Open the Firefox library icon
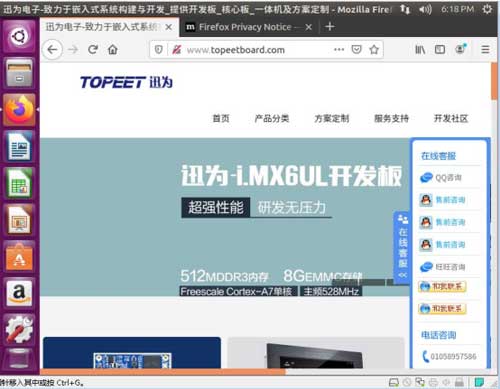Image resolution: width=500 pixels, height=389 pixels. [x=420, y=50]
